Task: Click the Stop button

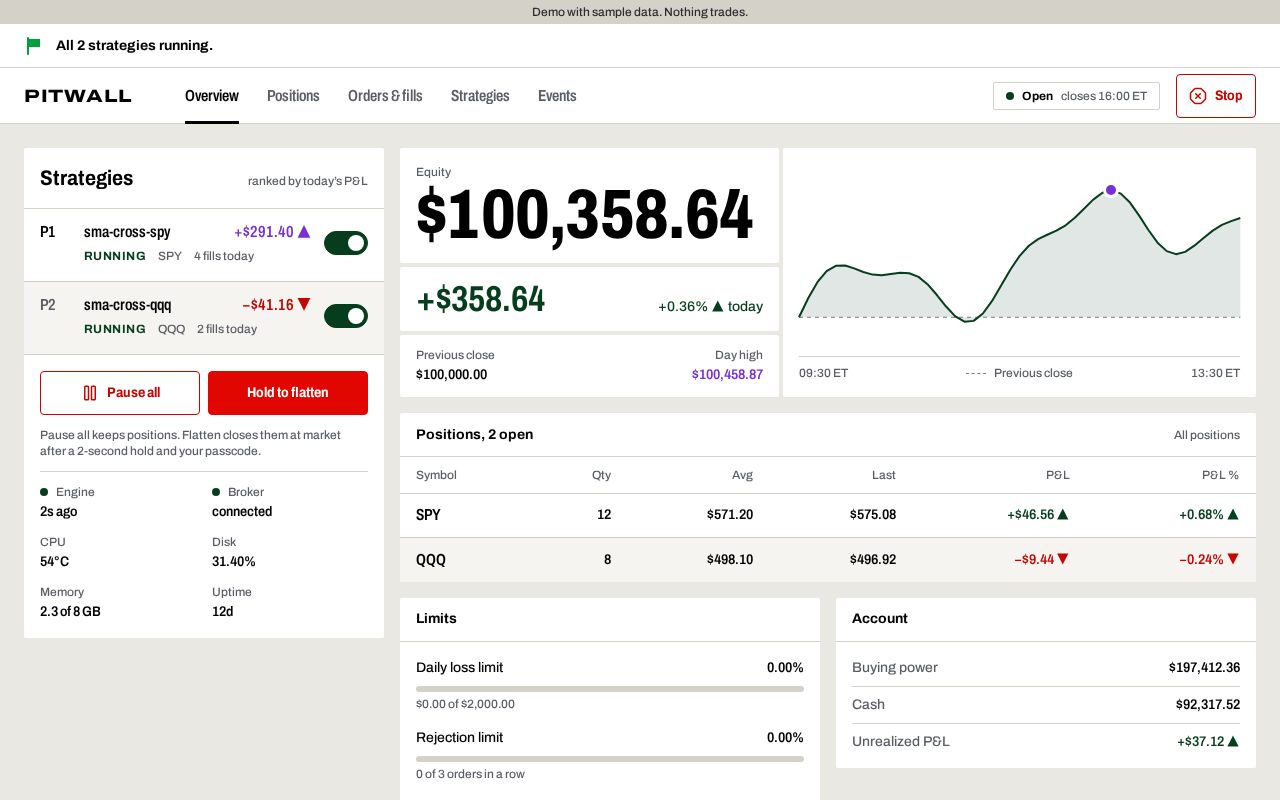Action: 1216,96
